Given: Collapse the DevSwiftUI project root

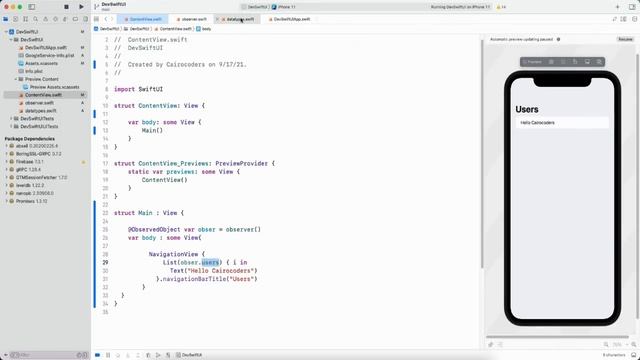Looking at the screenshot, I should pyautogui.click(x=6, y=31).
